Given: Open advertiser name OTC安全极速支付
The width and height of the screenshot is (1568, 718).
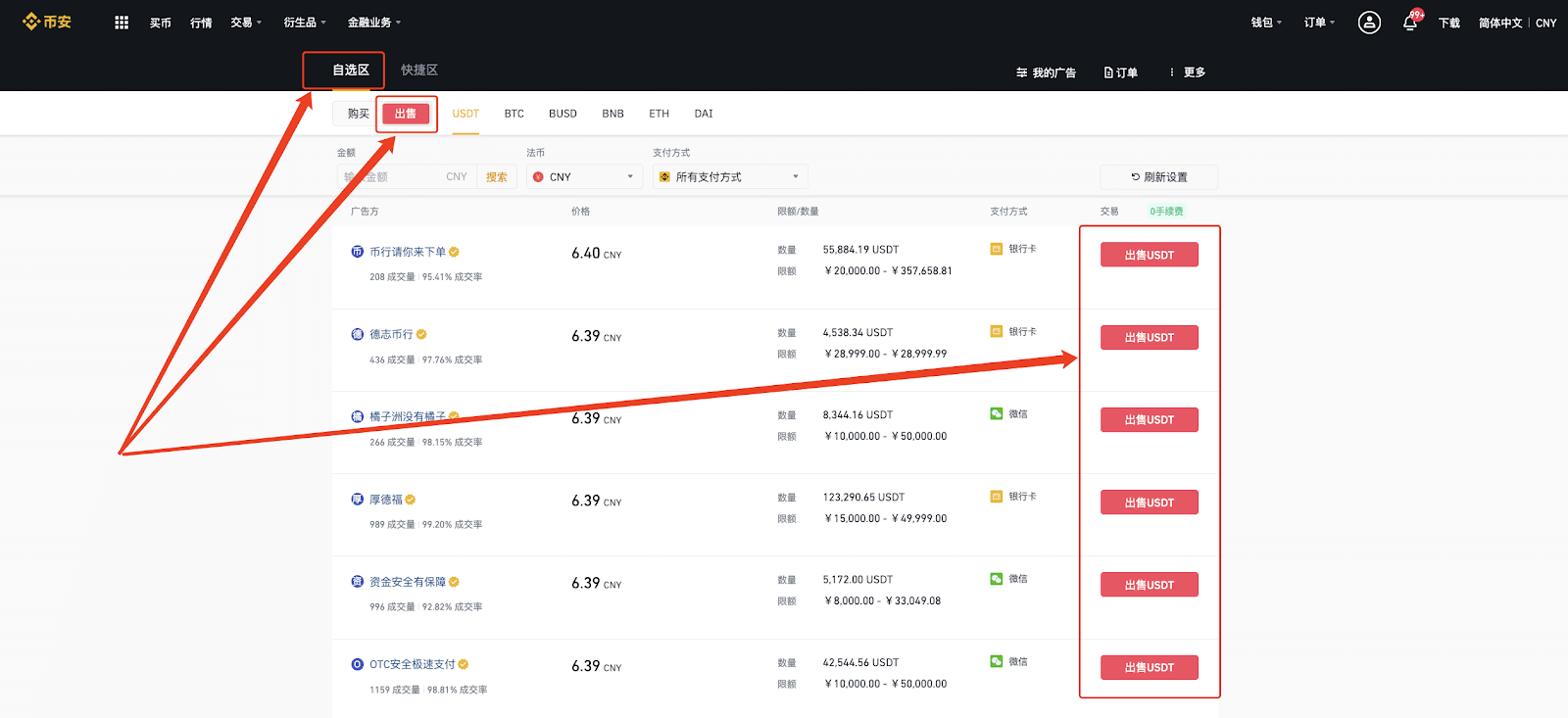Looking at the screenshot, I should 413,664.
